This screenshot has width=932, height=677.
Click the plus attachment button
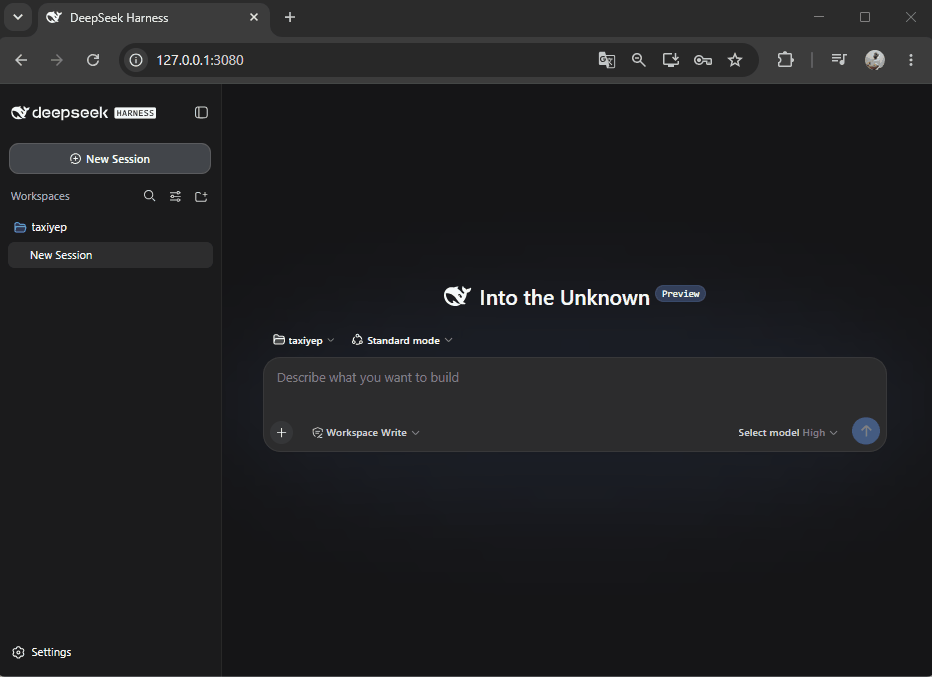coord(282,432)
